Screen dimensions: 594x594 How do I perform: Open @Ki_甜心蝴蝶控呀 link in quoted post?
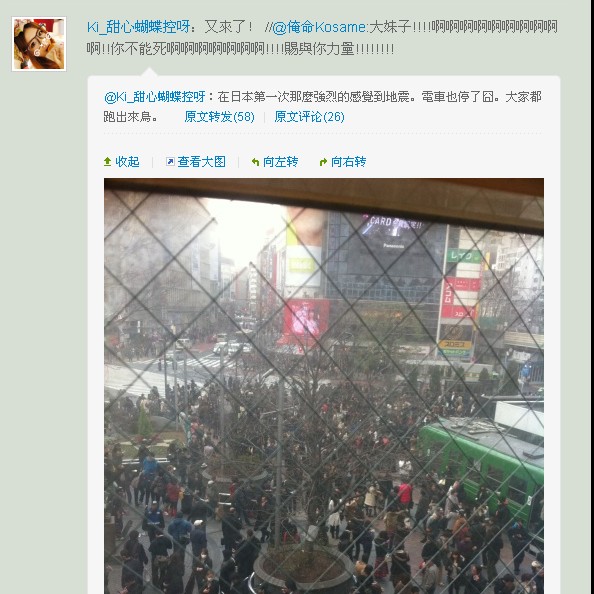coord(155,97)
